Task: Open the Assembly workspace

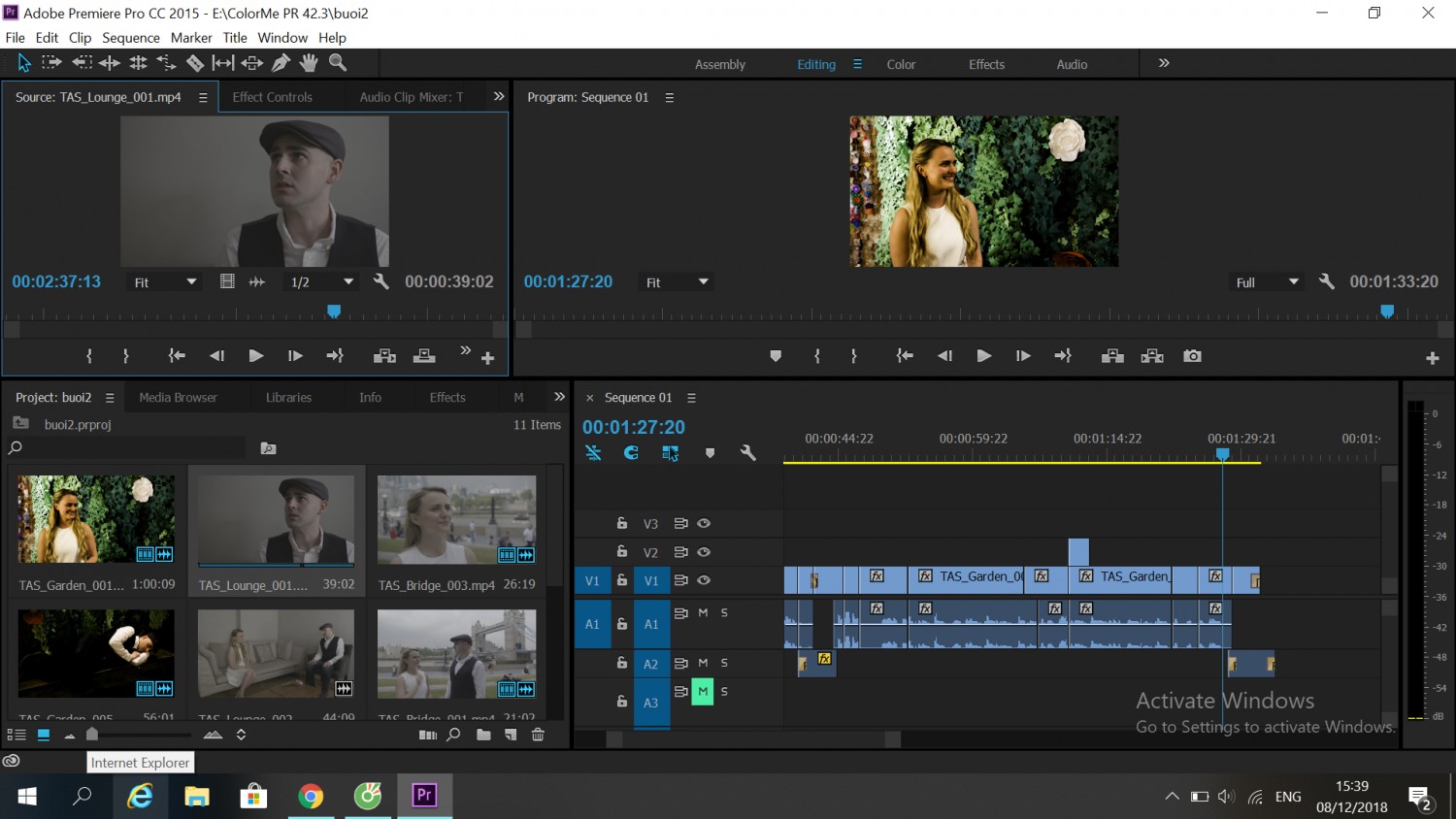Action: [x=720, y=65]
